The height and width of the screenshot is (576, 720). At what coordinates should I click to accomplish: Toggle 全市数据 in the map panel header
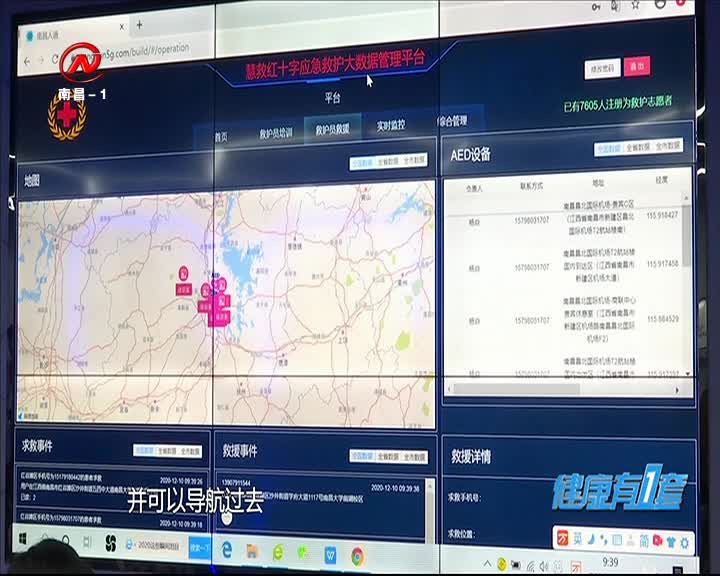[416, 162]
